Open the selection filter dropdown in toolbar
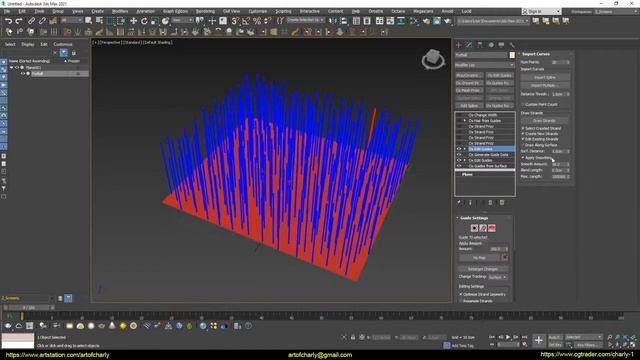The height and width of the screenshot is (360, 640). click(x=72, y=20)
